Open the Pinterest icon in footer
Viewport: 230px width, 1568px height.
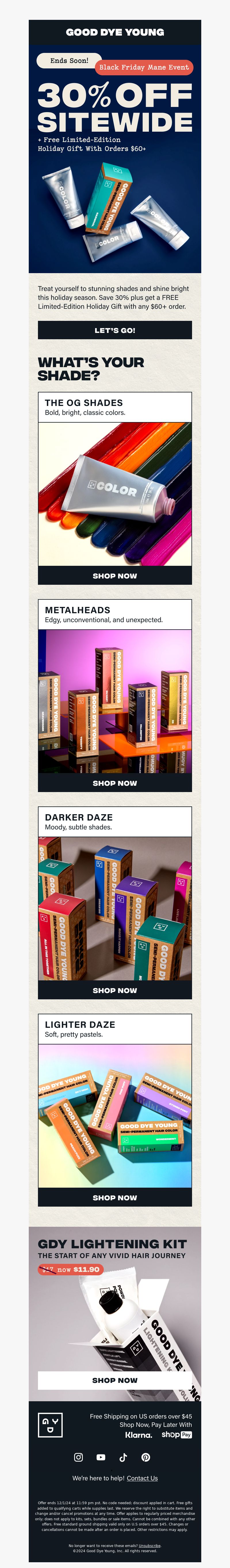[x=145, y=1457]
